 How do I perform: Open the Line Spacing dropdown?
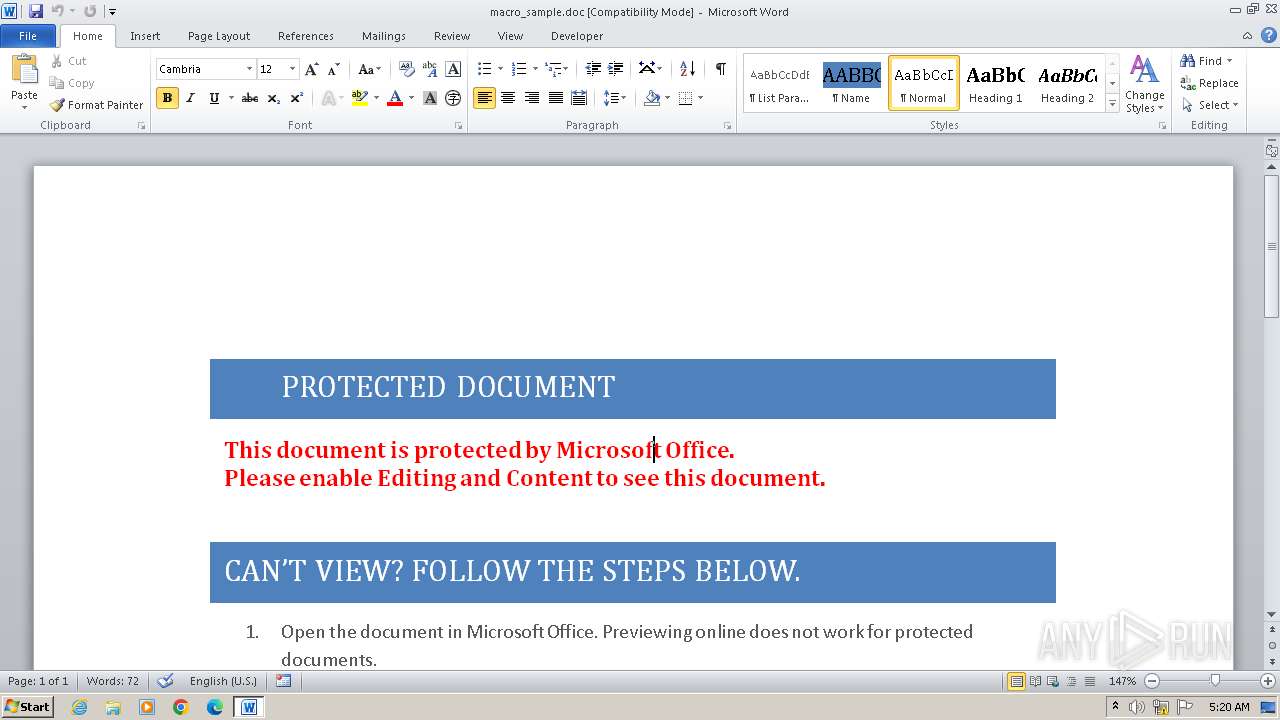(614, 98)
